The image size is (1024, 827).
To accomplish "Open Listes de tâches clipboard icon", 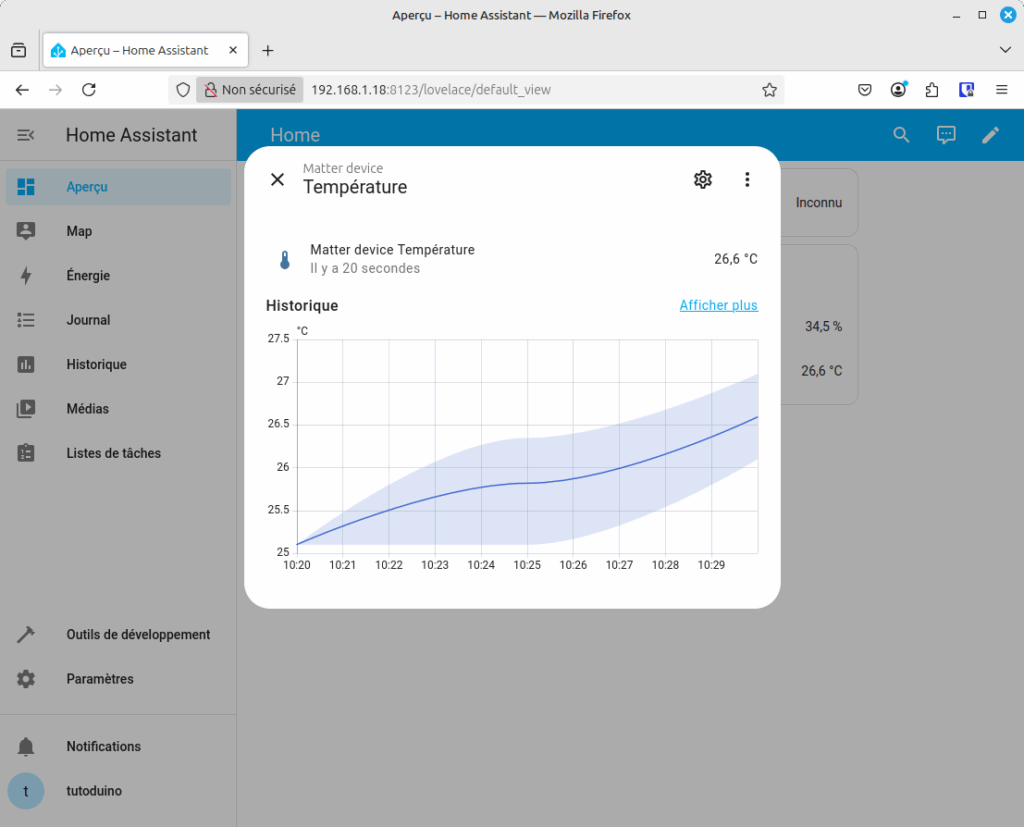I will coord(25,453).
